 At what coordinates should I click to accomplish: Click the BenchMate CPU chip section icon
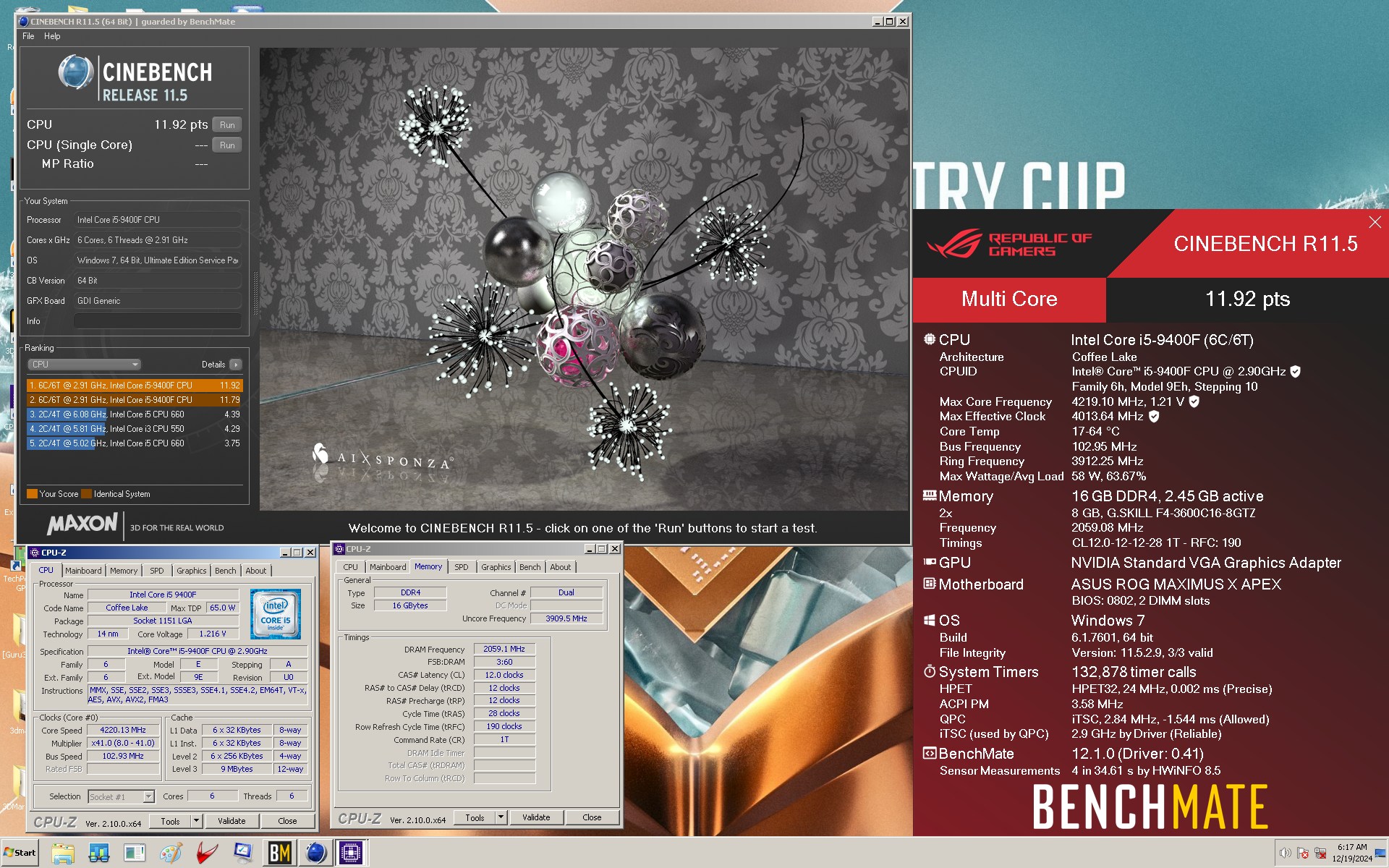(930, 339)
